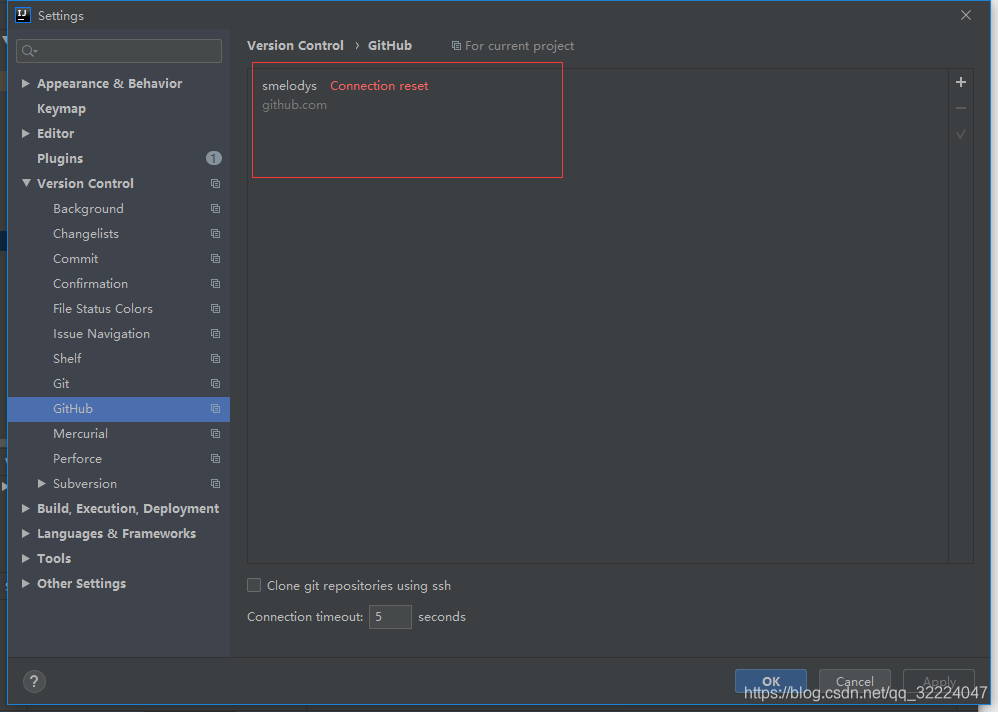Expand Other Settings section arrow
This screenshot has height=712, width=998.
[x=25, y=583]
